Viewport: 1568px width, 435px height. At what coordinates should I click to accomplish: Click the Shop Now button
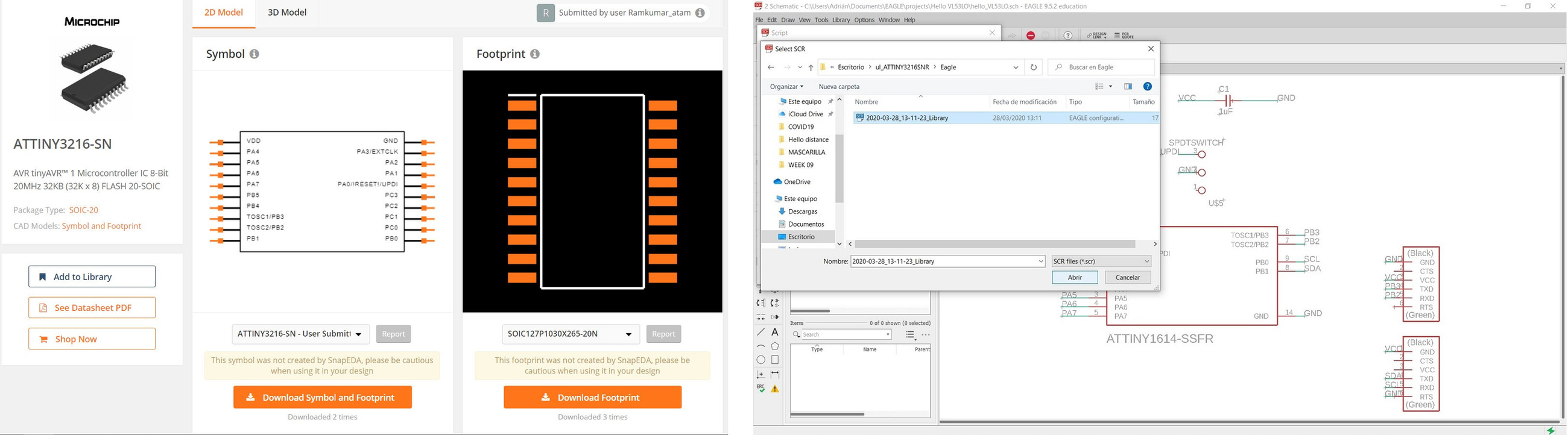tap(92, 339)
